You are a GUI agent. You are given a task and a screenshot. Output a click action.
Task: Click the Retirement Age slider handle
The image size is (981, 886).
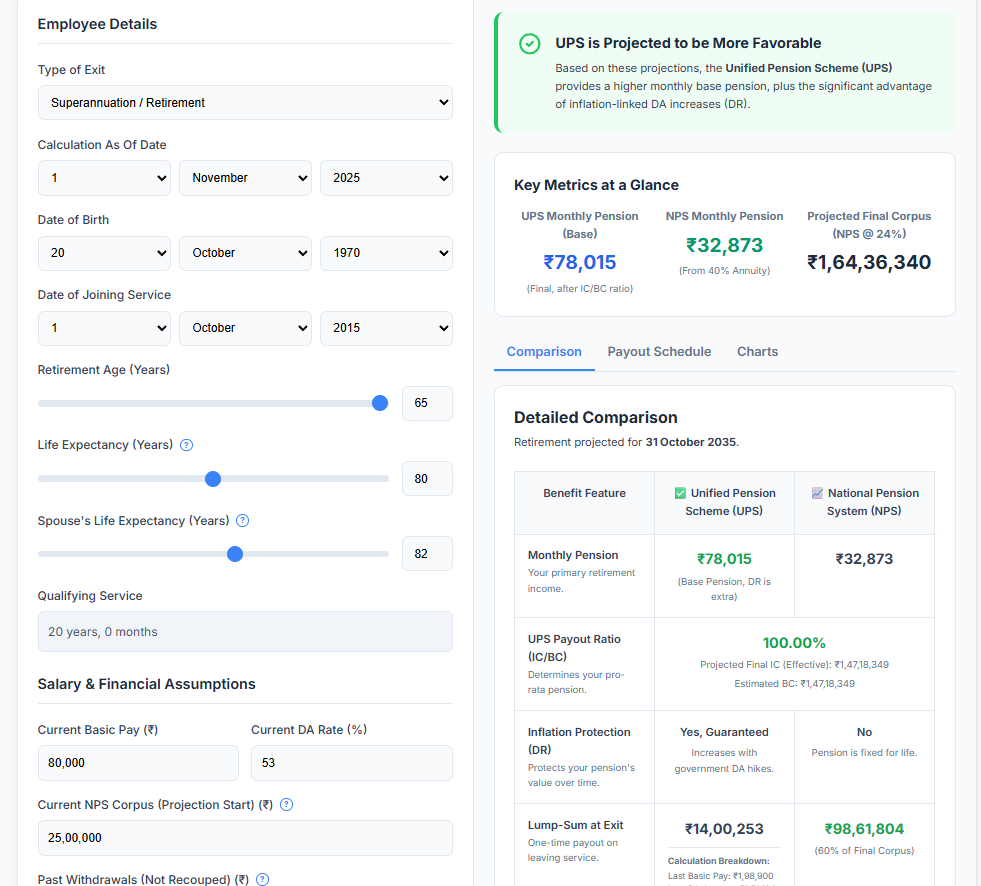coord(380,403)
